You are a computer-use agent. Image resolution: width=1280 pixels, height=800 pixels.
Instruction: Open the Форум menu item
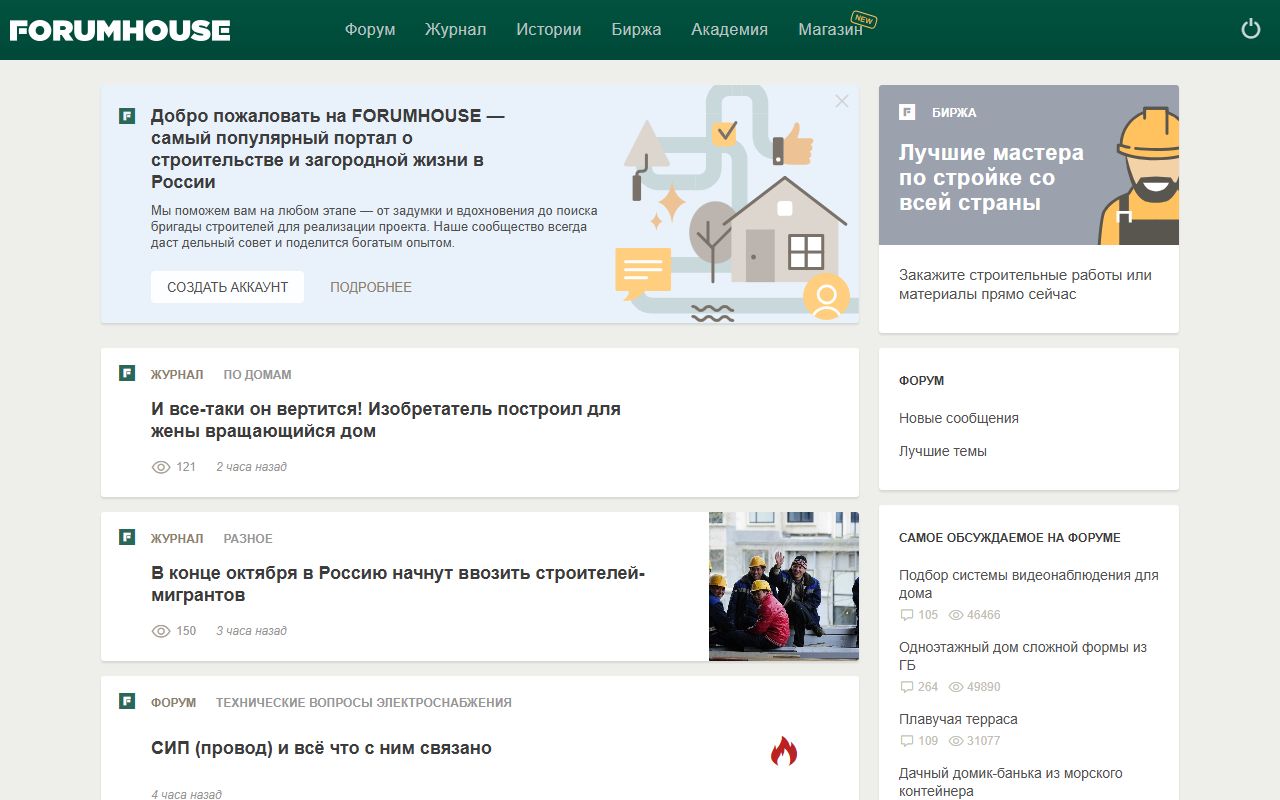[370, 30]
